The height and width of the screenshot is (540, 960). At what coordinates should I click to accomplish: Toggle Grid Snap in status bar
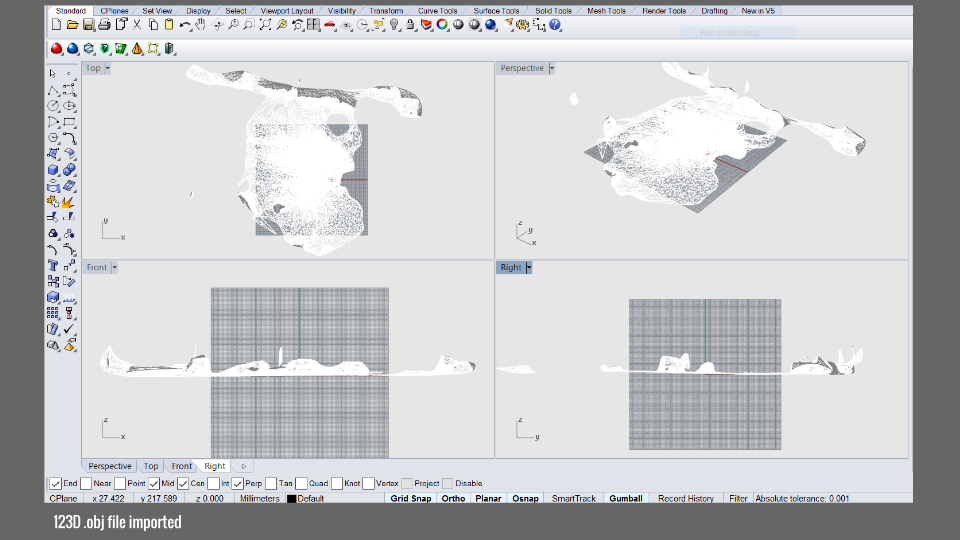(411, 498)
